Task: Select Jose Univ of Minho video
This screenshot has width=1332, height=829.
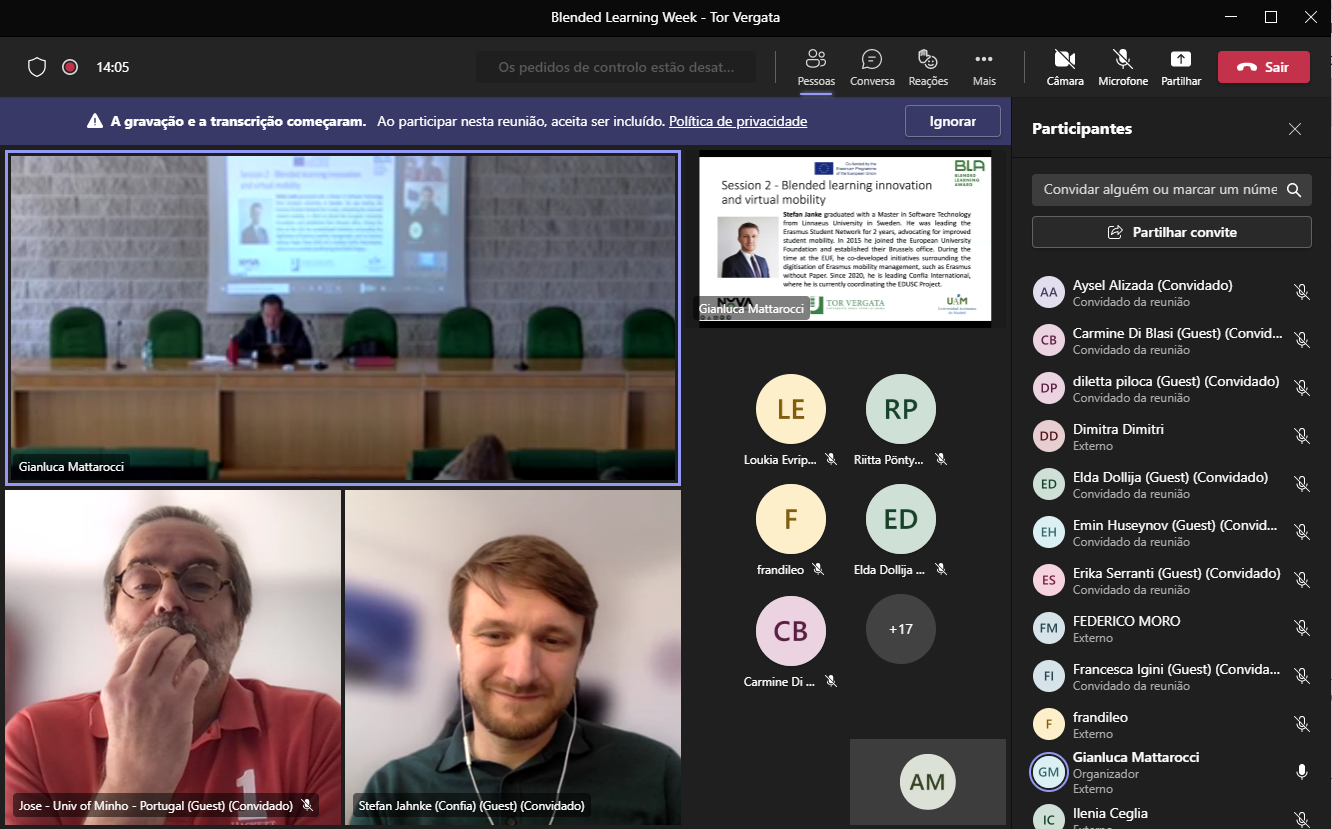Action: click(173, 657)
